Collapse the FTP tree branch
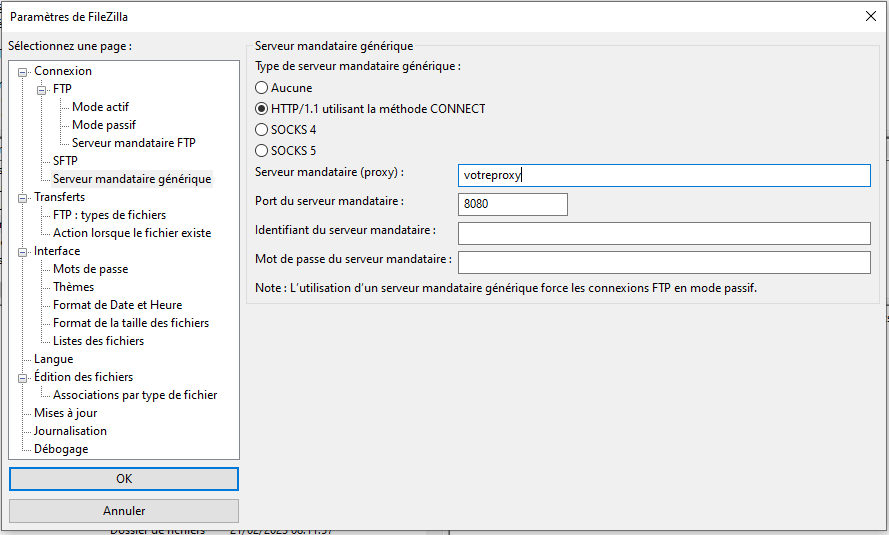Screen dimensions: 889x535 43,90
